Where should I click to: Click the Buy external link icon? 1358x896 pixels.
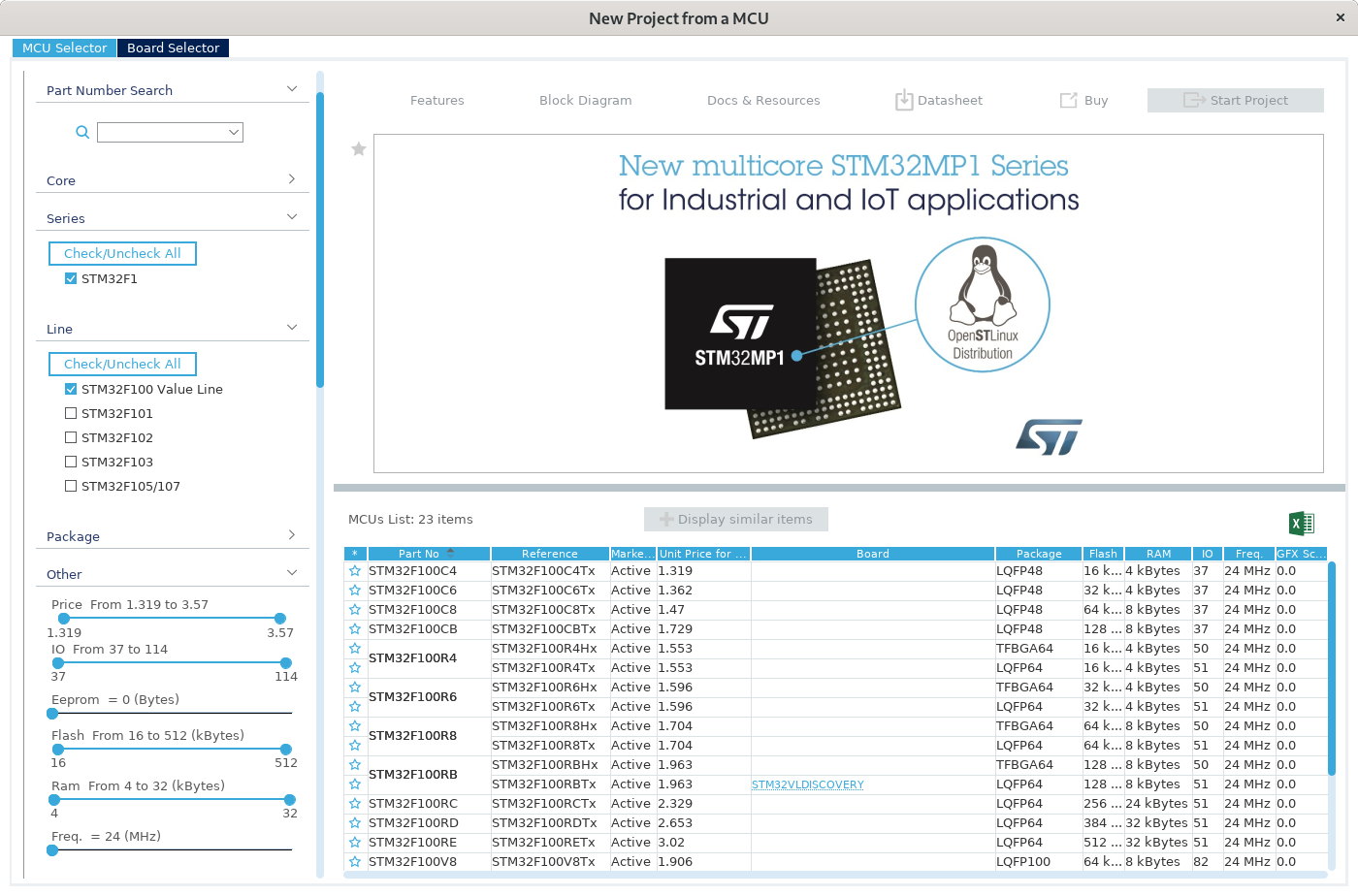pyautogui.click(x=1069, y=100)
